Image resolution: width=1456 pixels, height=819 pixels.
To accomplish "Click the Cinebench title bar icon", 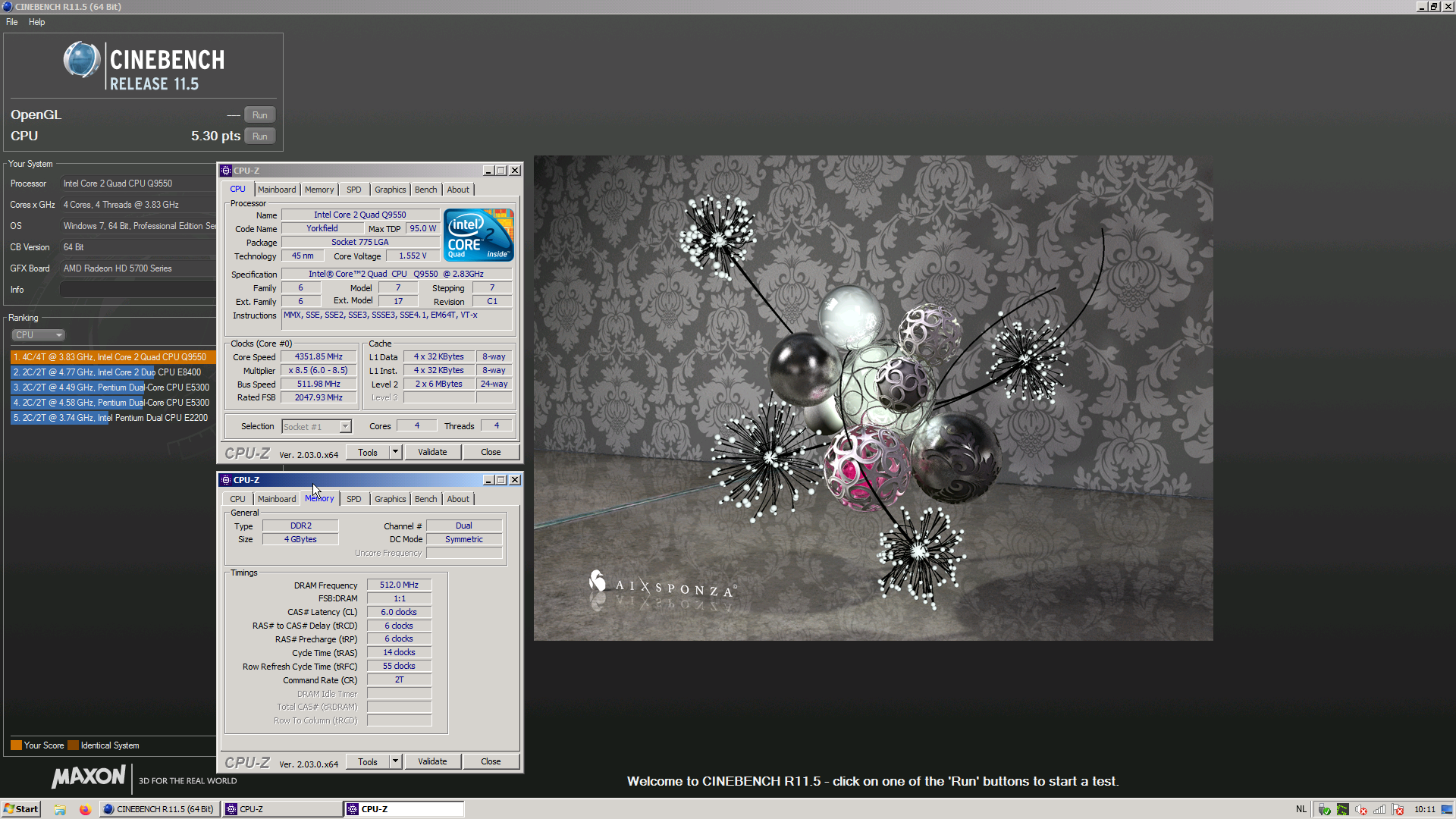I will tap(8, 6).
